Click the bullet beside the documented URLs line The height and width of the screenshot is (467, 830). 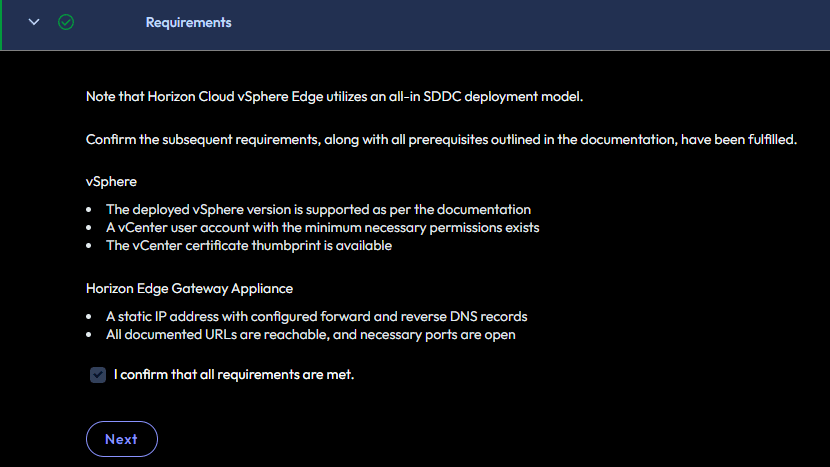90,334
